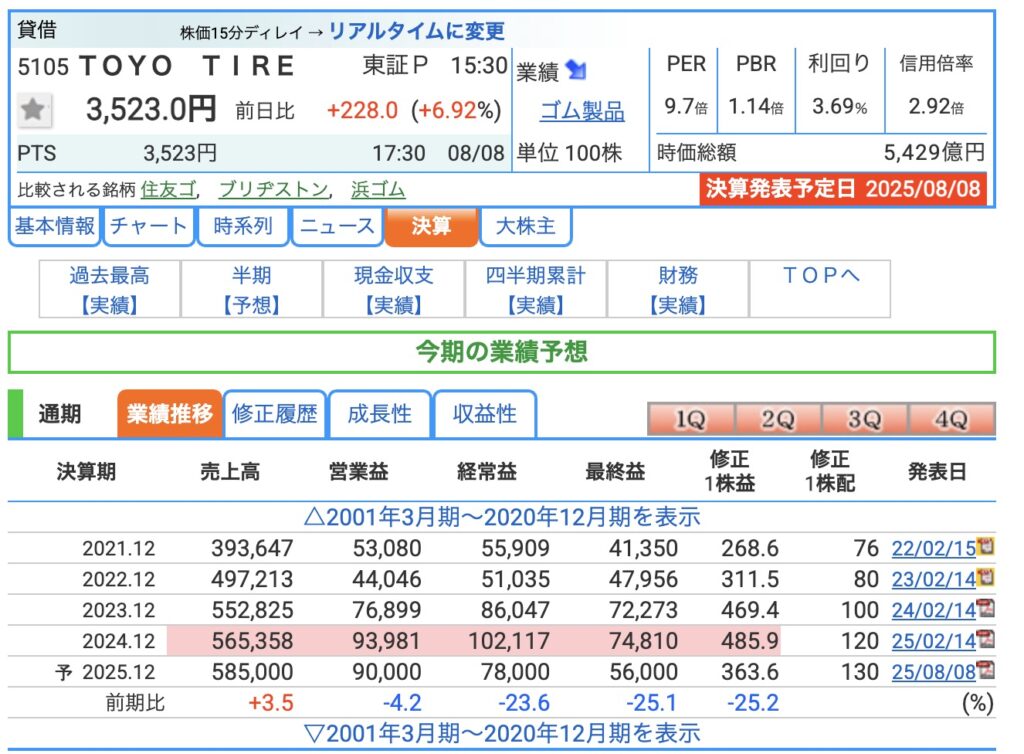1024x754 pixels.
Task: Click 決算発表予定日 2025/08/08 banner
Action: pos(842,189)
